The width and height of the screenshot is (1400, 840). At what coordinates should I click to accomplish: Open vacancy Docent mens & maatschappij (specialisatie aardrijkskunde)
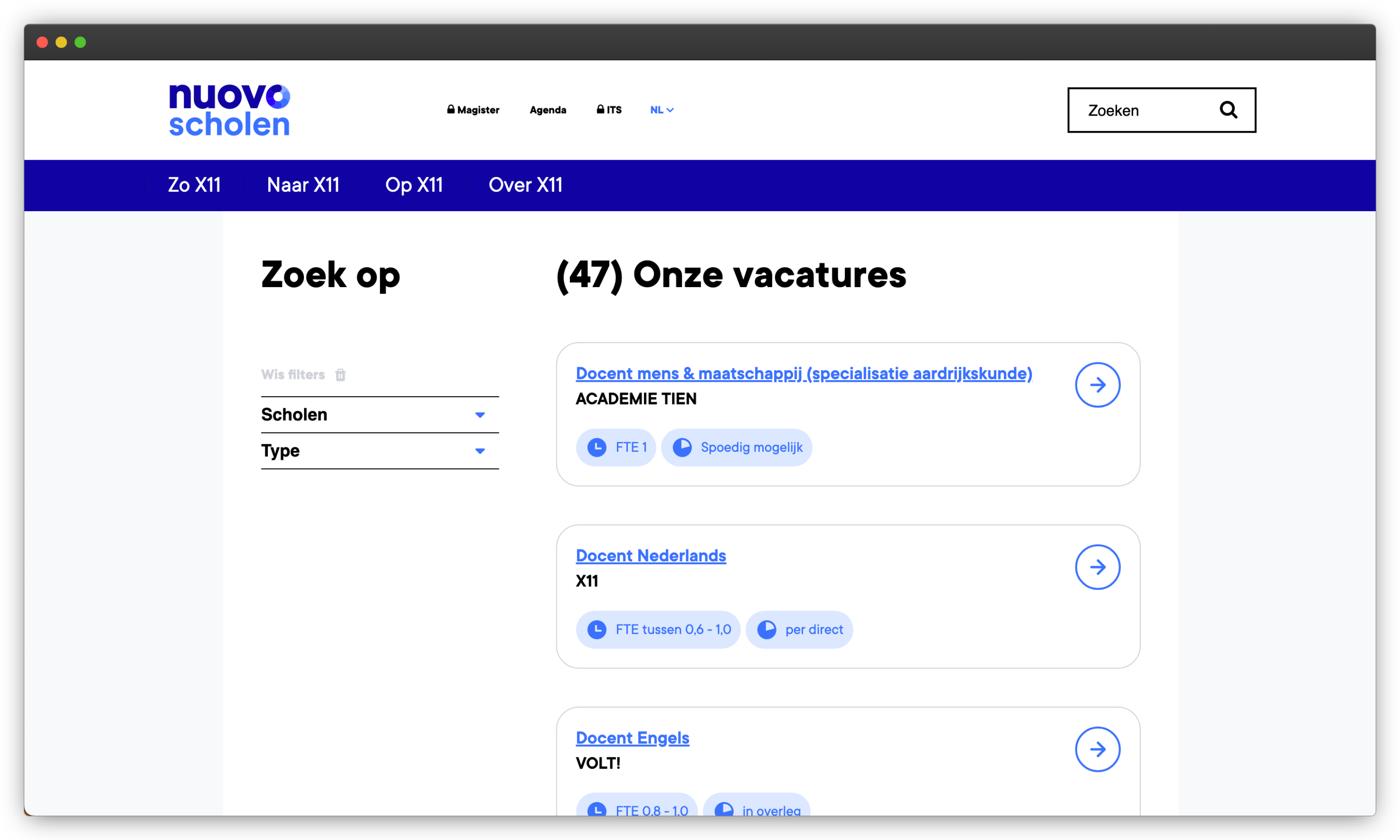pos(803,374)
